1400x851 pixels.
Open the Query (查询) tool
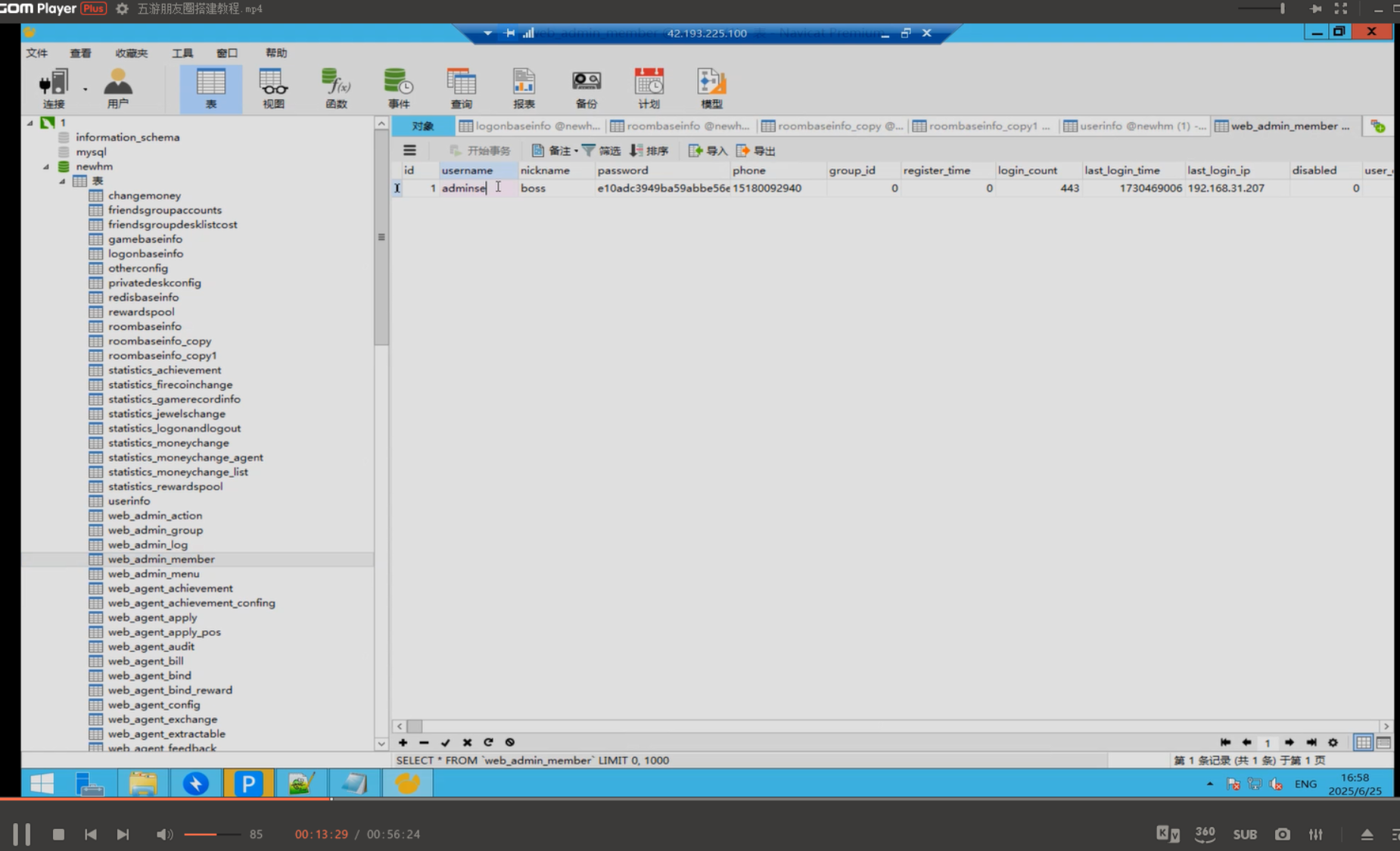(x=461, y=88)
